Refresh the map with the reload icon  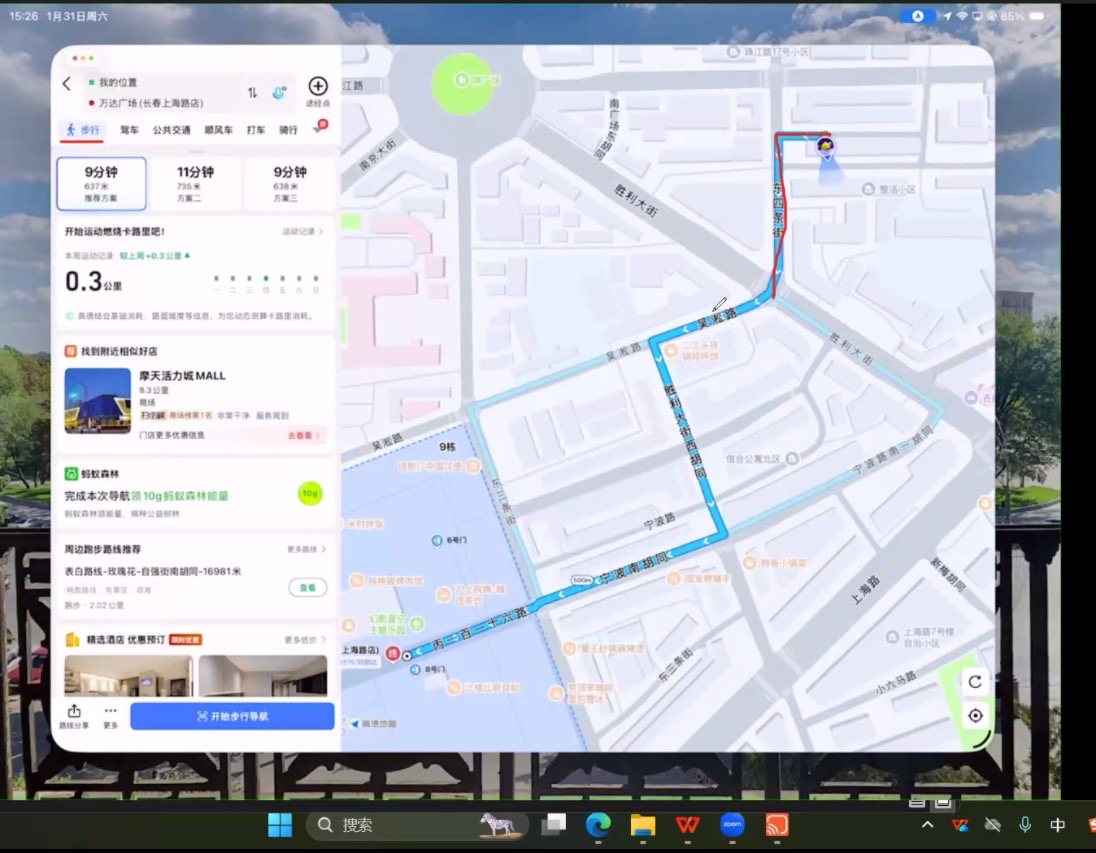[974, 682]
